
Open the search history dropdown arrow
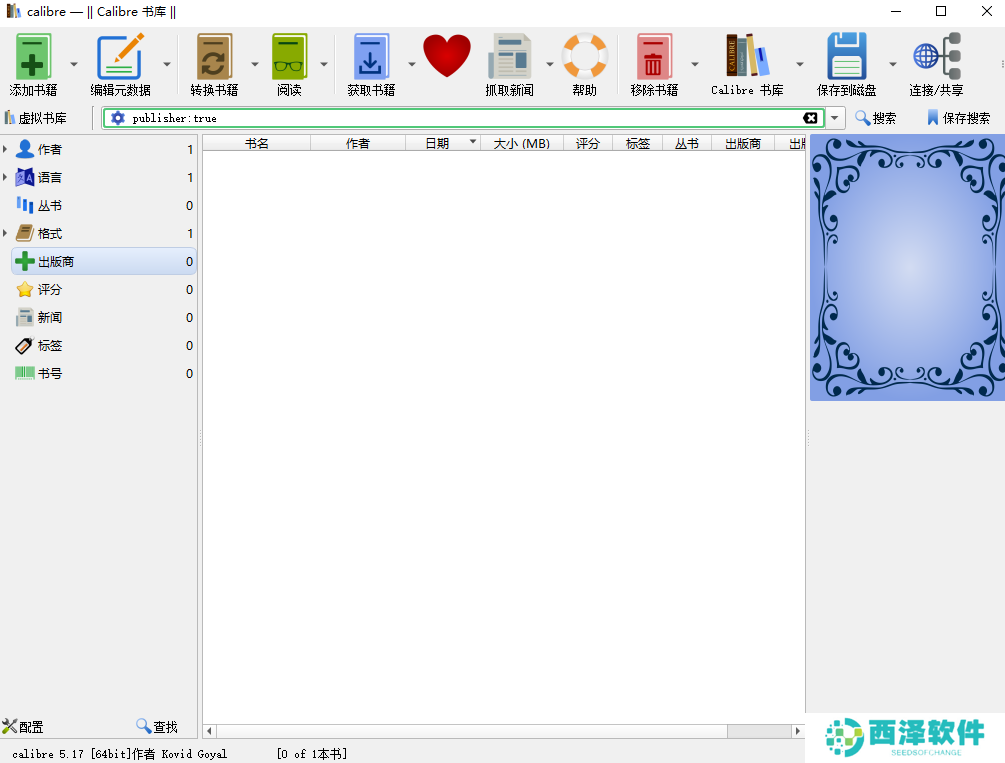[834, 118]
